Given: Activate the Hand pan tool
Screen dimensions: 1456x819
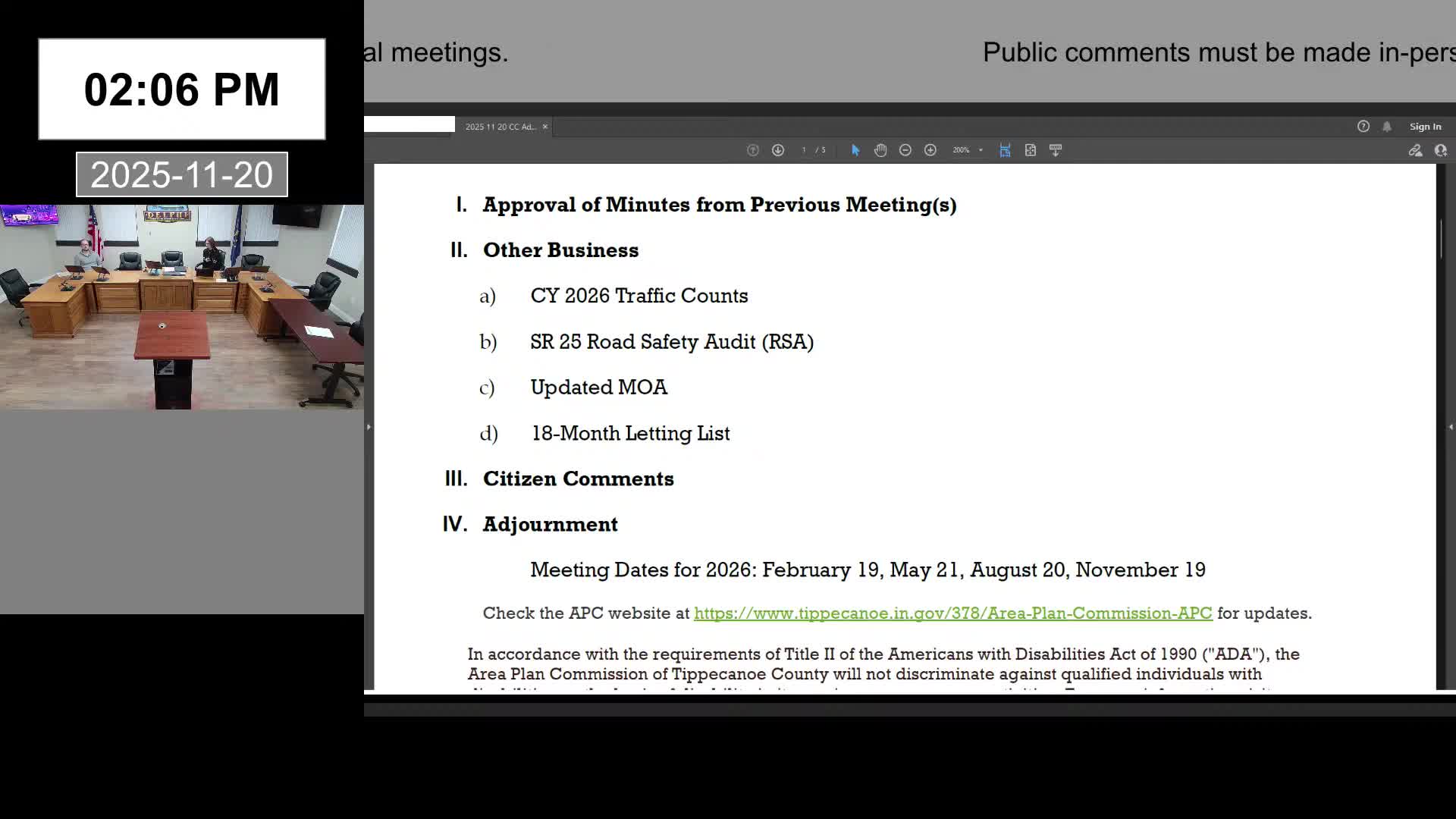Looking at the screenshot, I should point(880,150).
